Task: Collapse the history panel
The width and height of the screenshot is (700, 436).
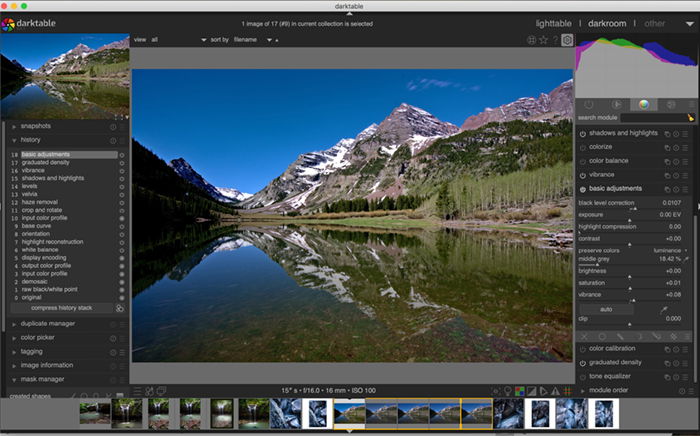Action: click(x=30, y=140)
